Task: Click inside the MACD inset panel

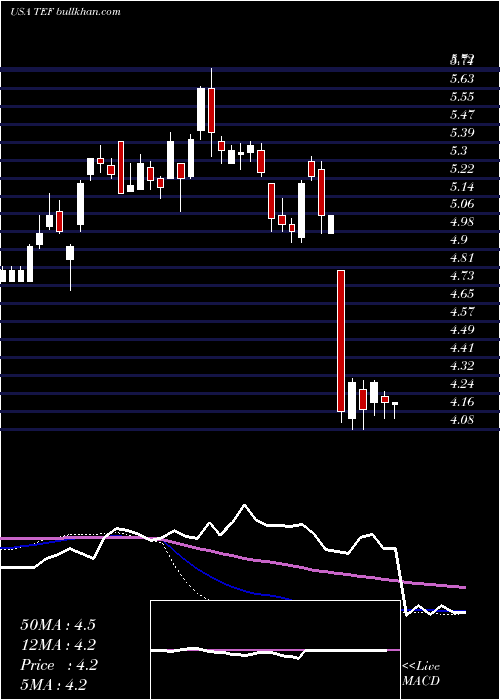Action: tap(275, 650)
